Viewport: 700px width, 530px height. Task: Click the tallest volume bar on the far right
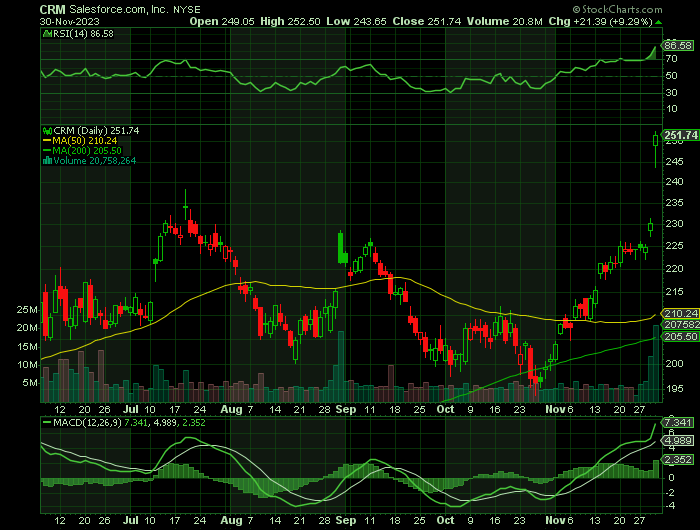point(656,363)
